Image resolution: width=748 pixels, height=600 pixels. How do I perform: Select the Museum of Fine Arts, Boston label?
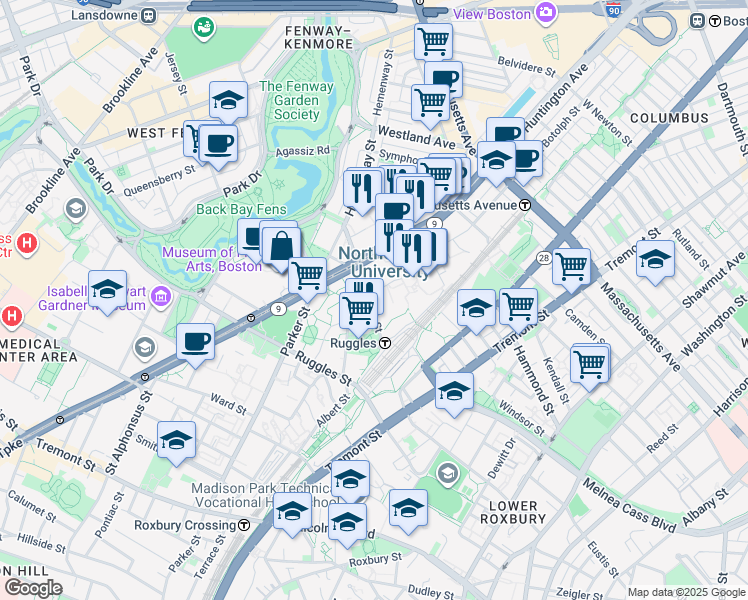(x=212, y=259)
